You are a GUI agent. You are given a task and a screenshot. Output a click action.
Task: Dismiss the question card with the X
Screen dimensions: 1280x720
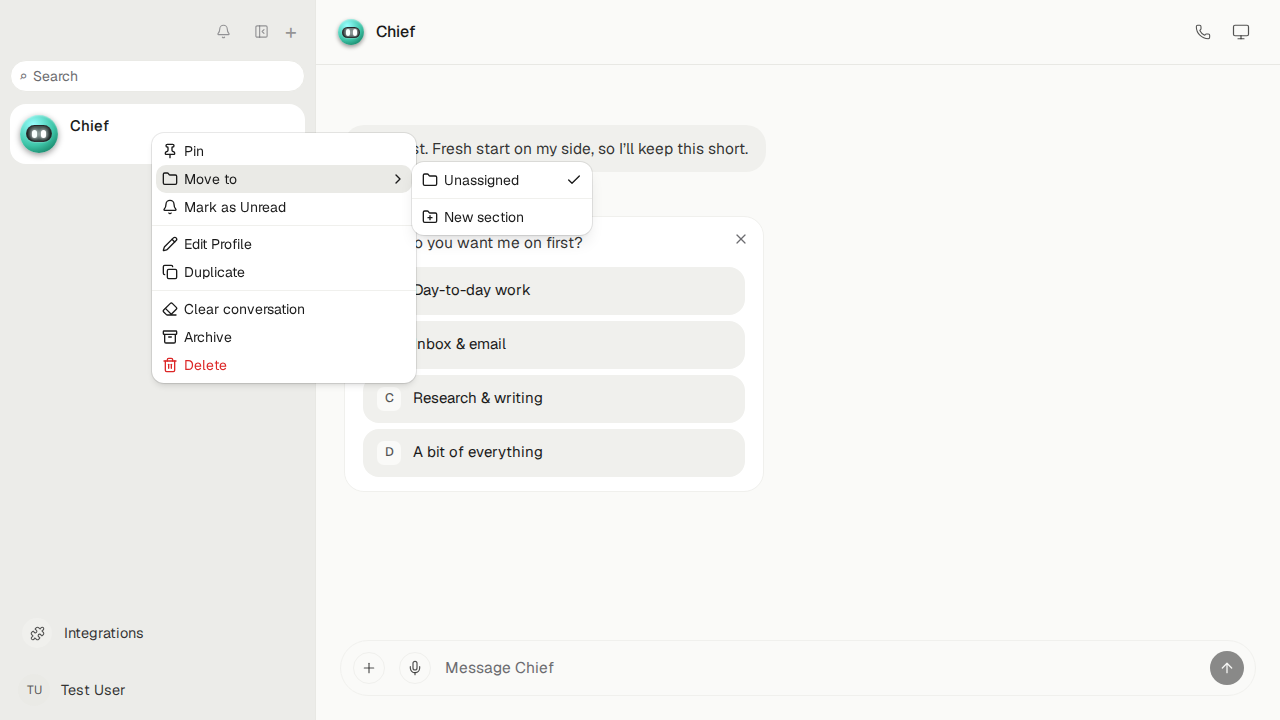[741, 239]
